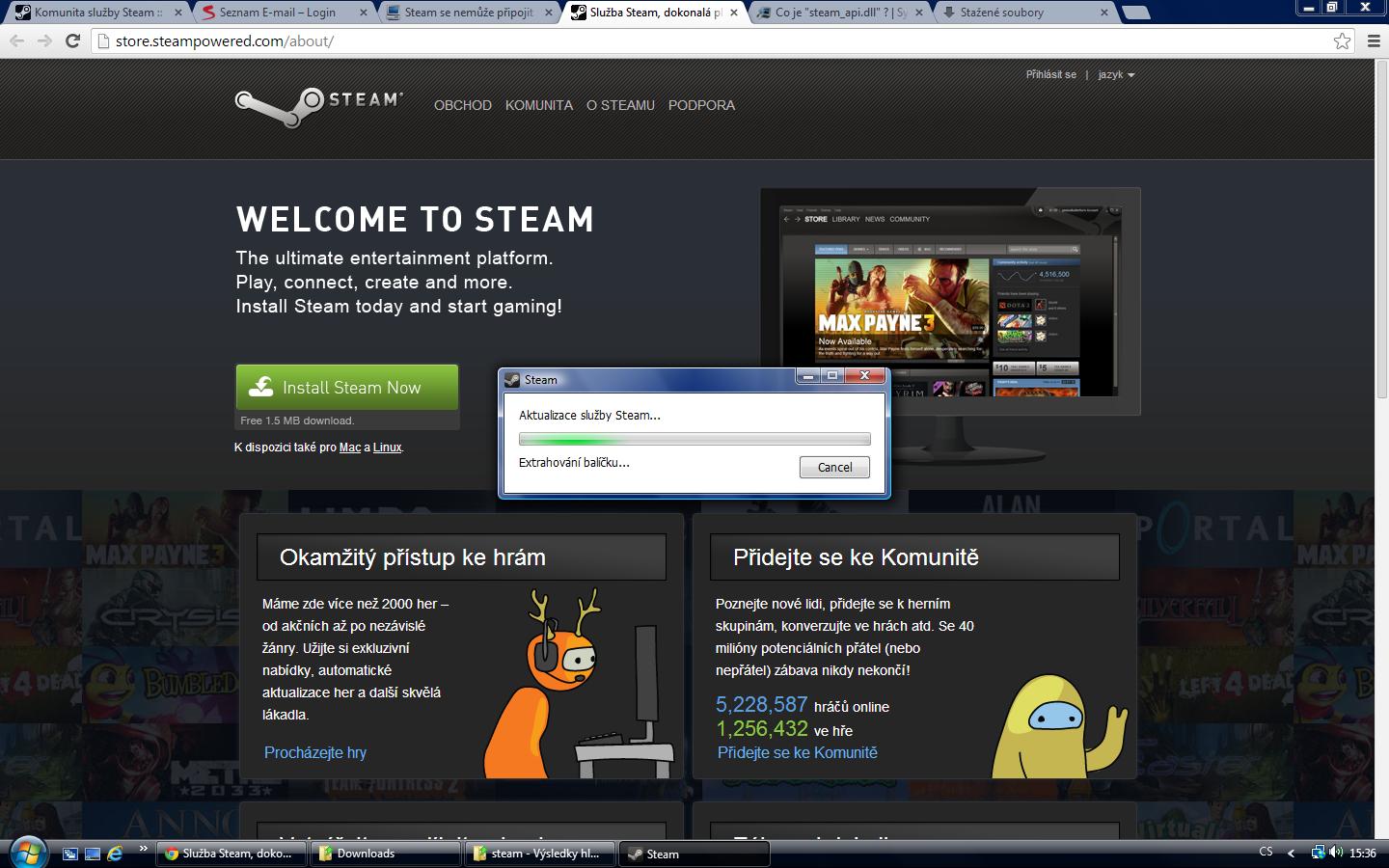The image size is (1389, 868).
Task: Open the OBCHOD store menu
Action: [463, 105]
